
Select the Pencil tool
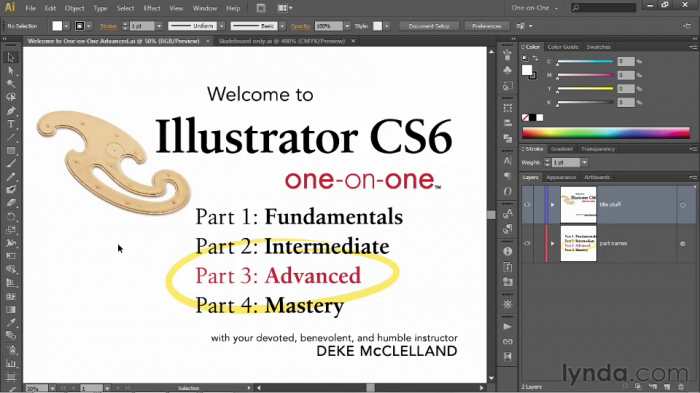[11, 177]
